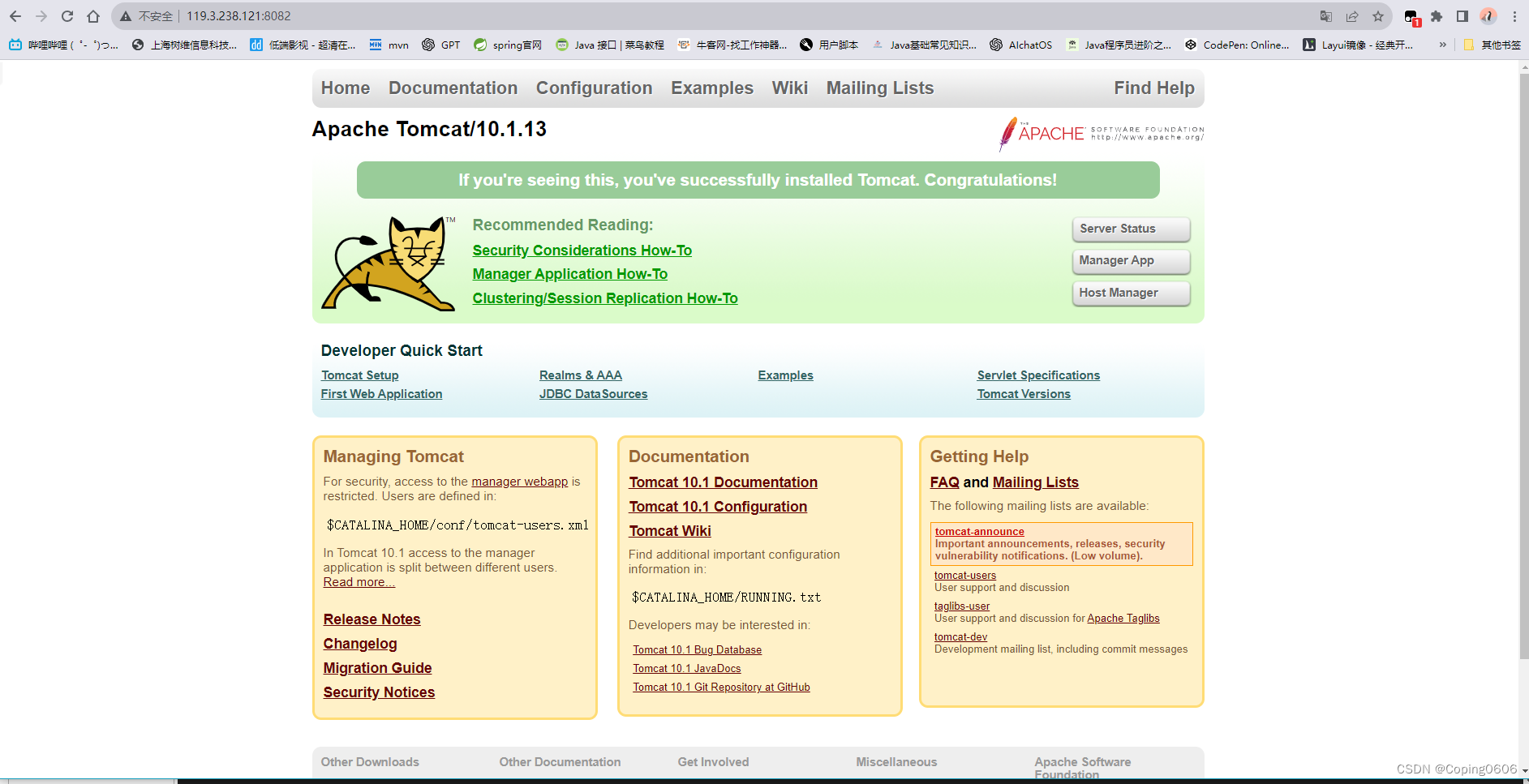
Task: Open the Home nav item
Action: coord(346,88)
